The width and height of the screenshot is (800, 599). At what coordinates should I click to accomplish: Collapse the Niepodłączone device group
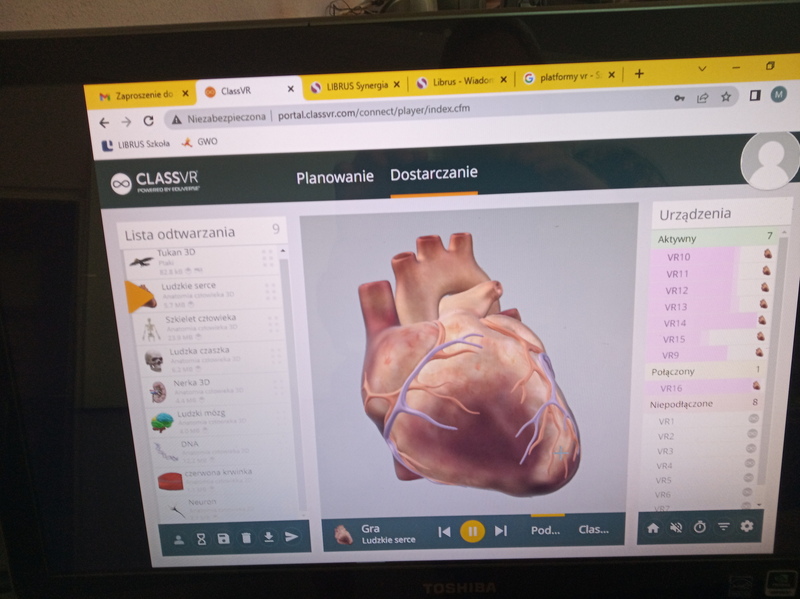[706, 403]
